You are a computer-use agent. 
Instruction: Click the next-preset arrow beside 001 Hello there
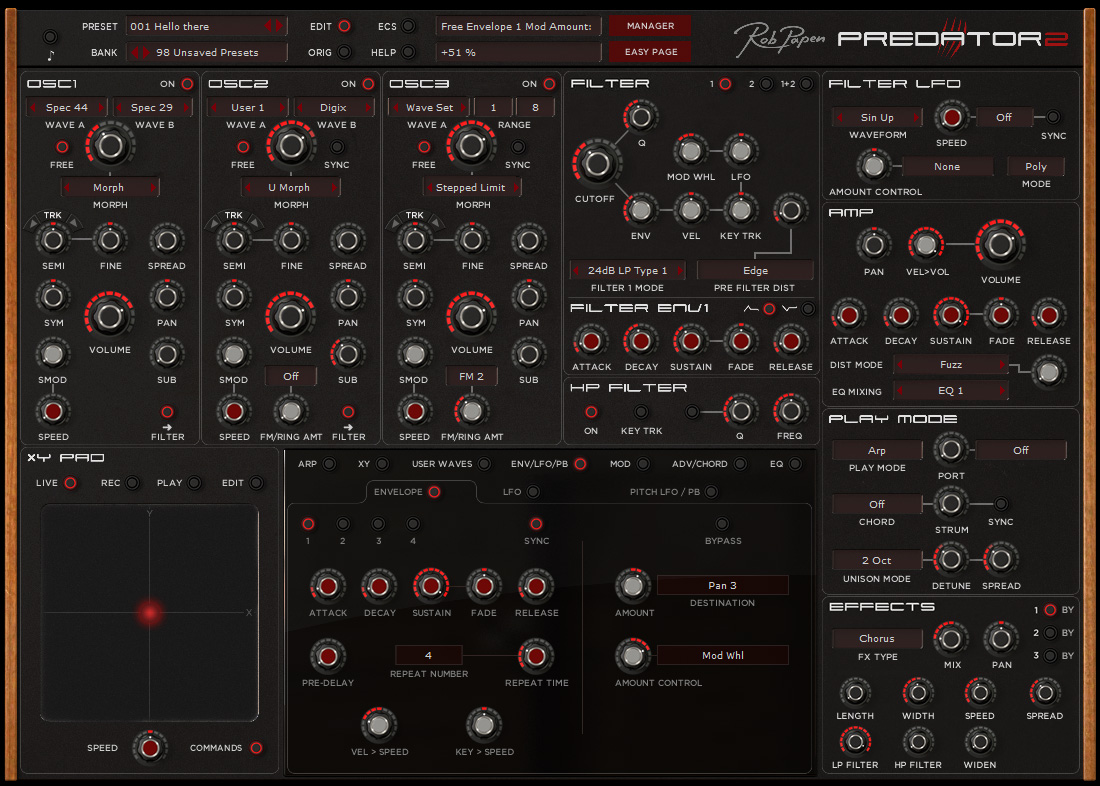[281, 26]
